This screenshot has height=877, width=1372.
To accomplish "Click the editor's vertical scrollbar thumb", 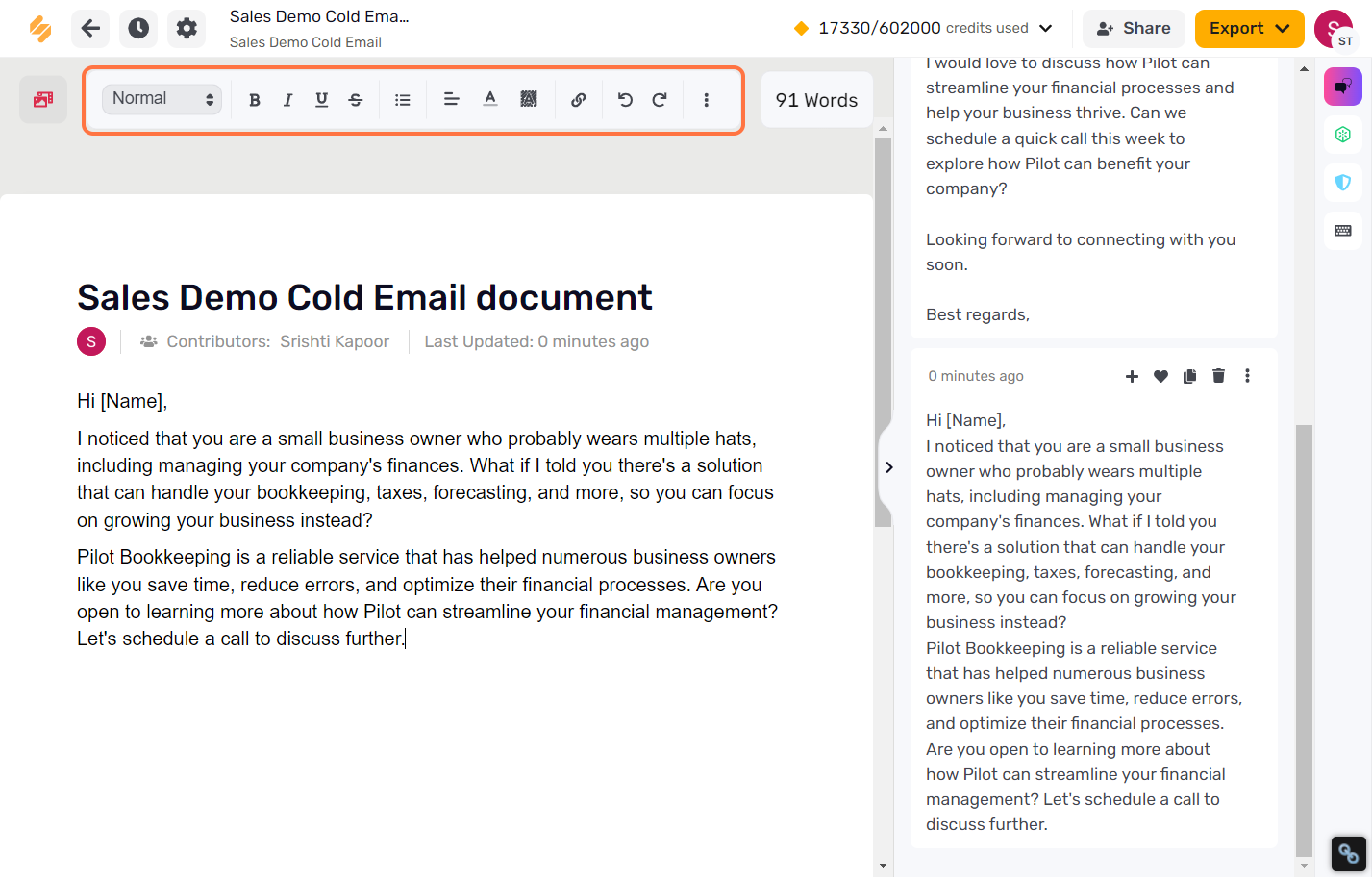I will click(883, 332).
